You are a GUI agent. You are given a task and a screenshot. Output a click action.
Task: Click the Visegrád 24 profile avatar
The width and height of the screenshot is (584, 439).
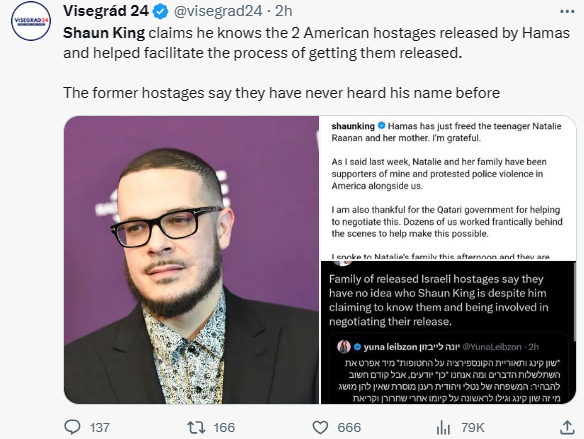pyautogui.click(x=31, y=21)
